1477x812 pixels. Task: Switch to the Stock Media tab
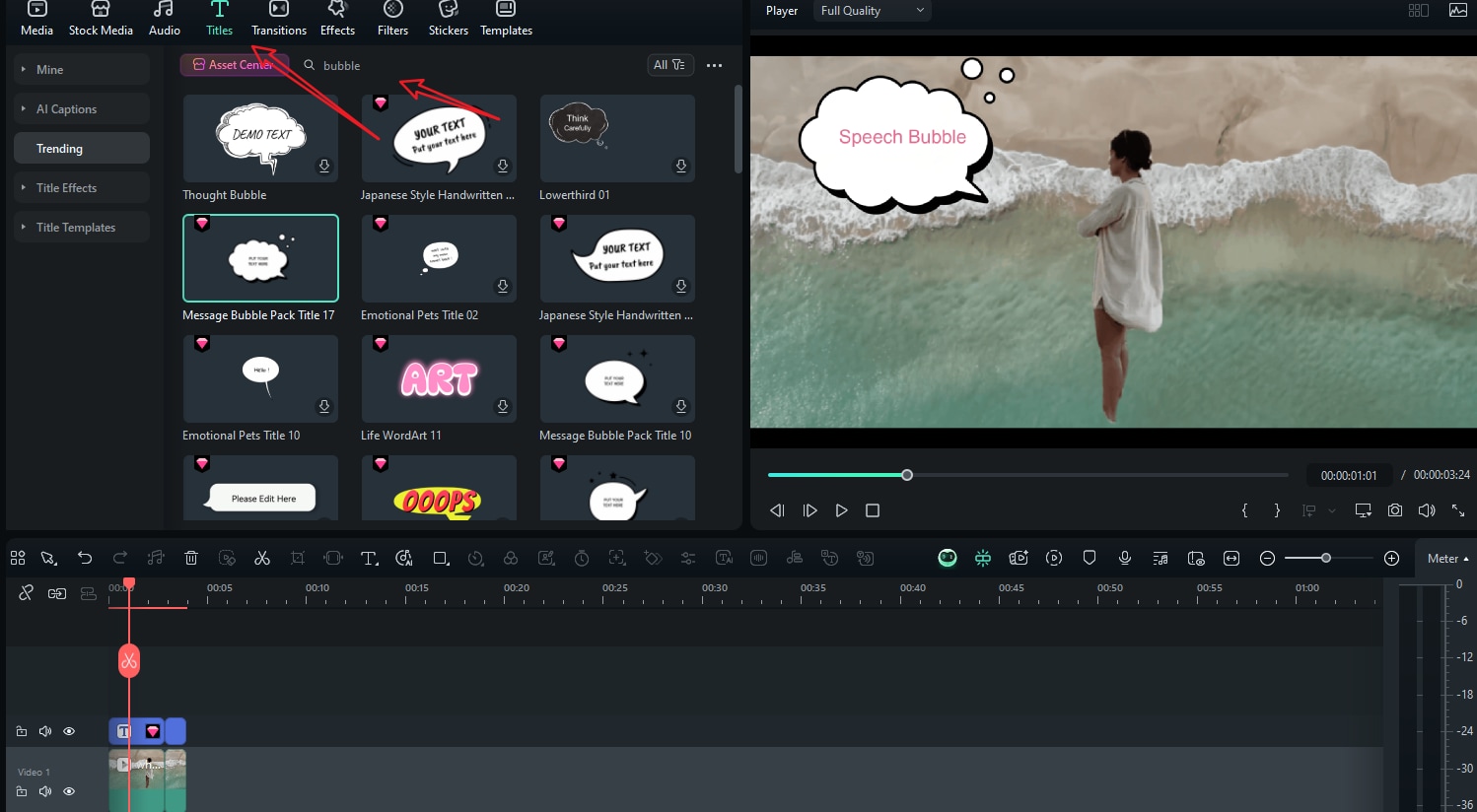(x=101, y=20)
